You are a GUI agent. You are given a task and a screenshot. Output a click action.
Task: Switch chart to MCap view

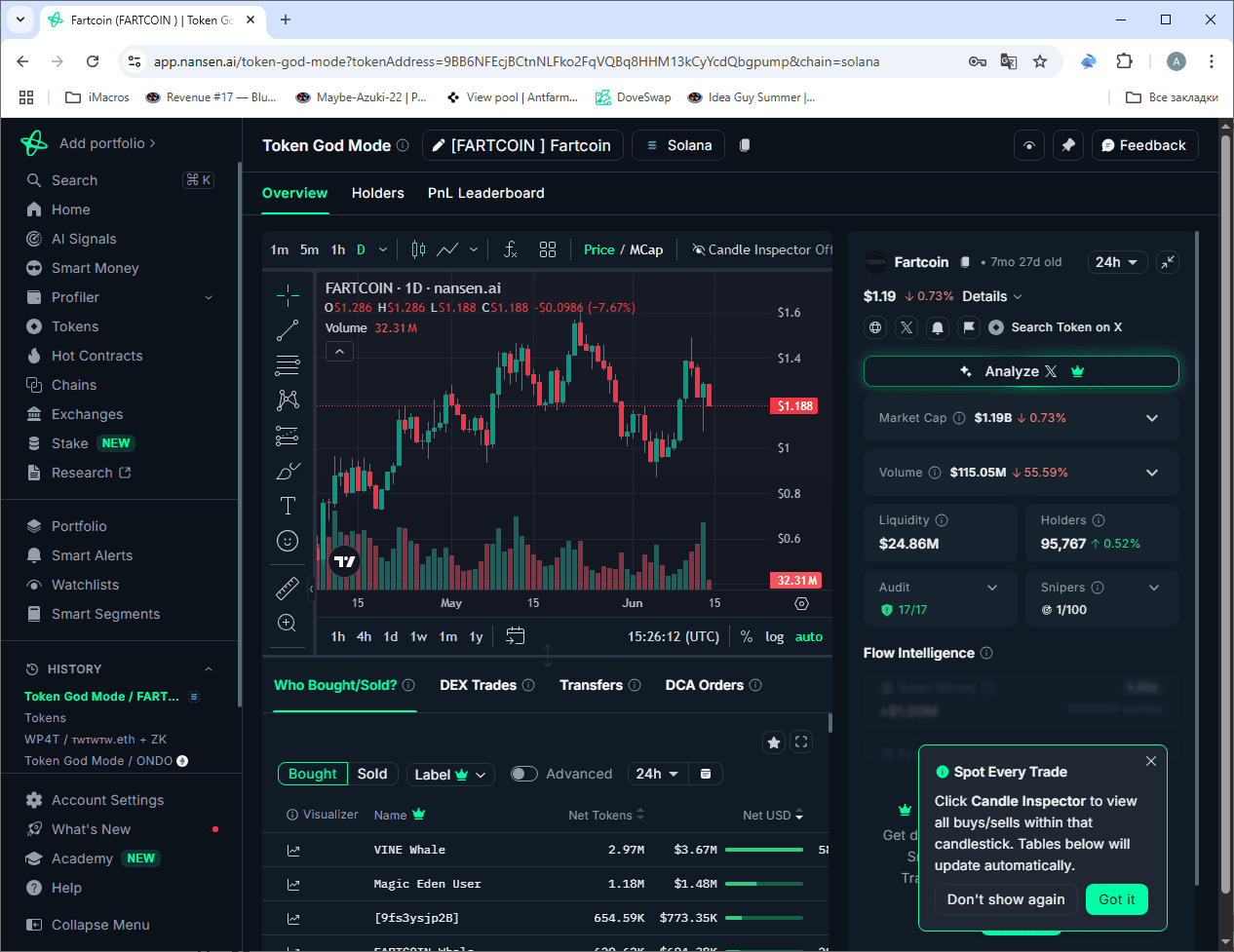point(646,249)
